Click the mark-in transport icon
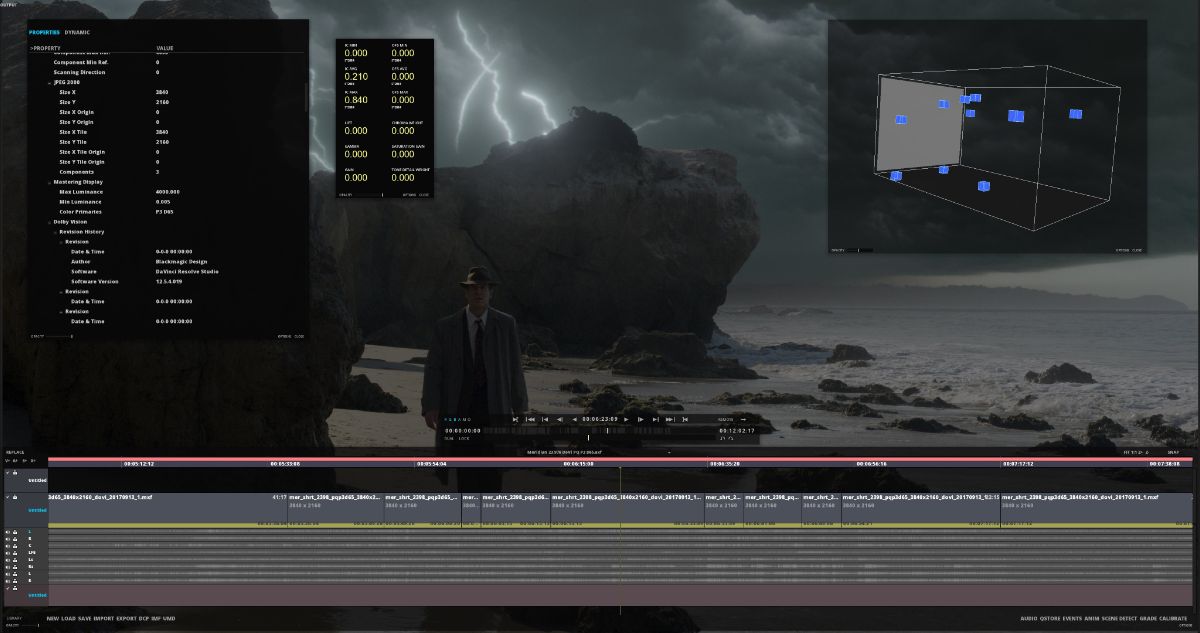The height and width of the screenshot is (633, 1200). (x=515, y=419)
